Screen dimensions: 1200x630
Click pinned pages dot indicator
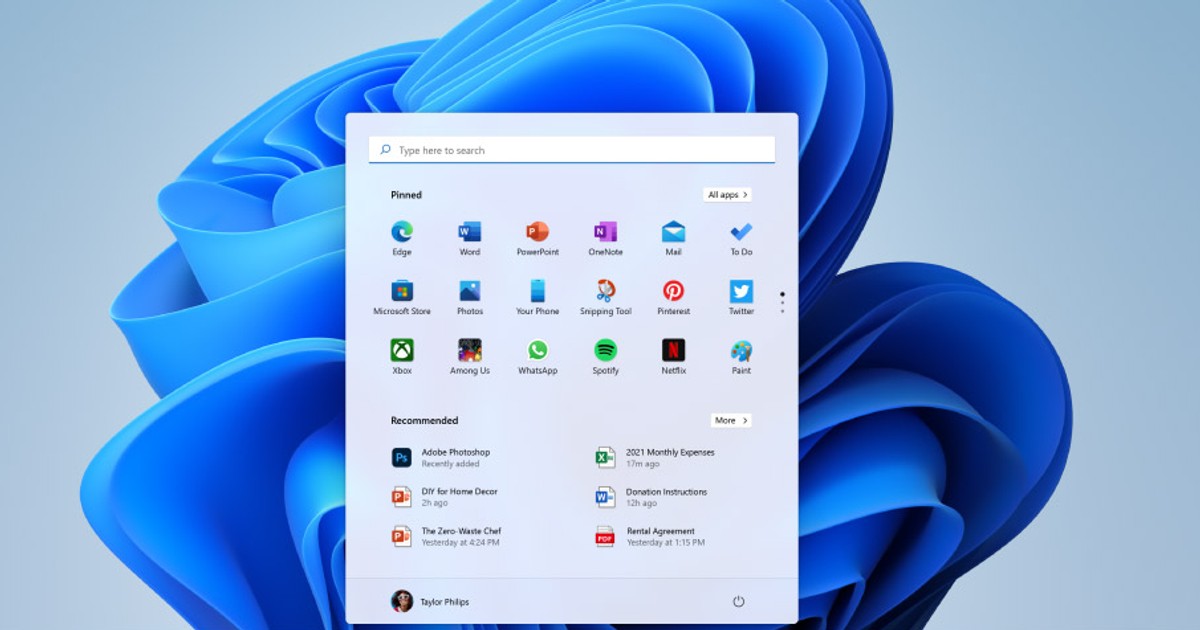782,302
